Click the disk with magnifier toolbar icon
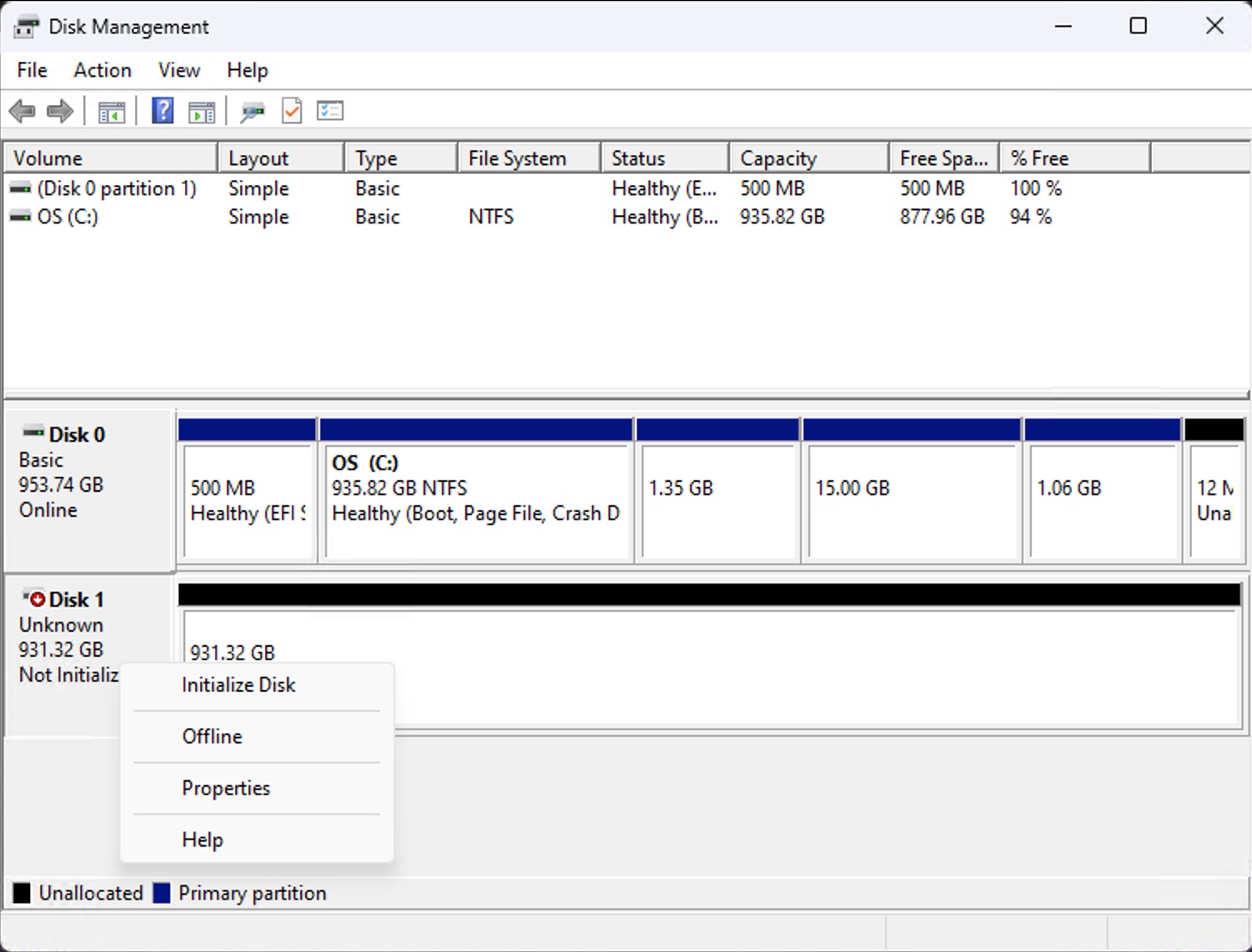 (253, 111)
